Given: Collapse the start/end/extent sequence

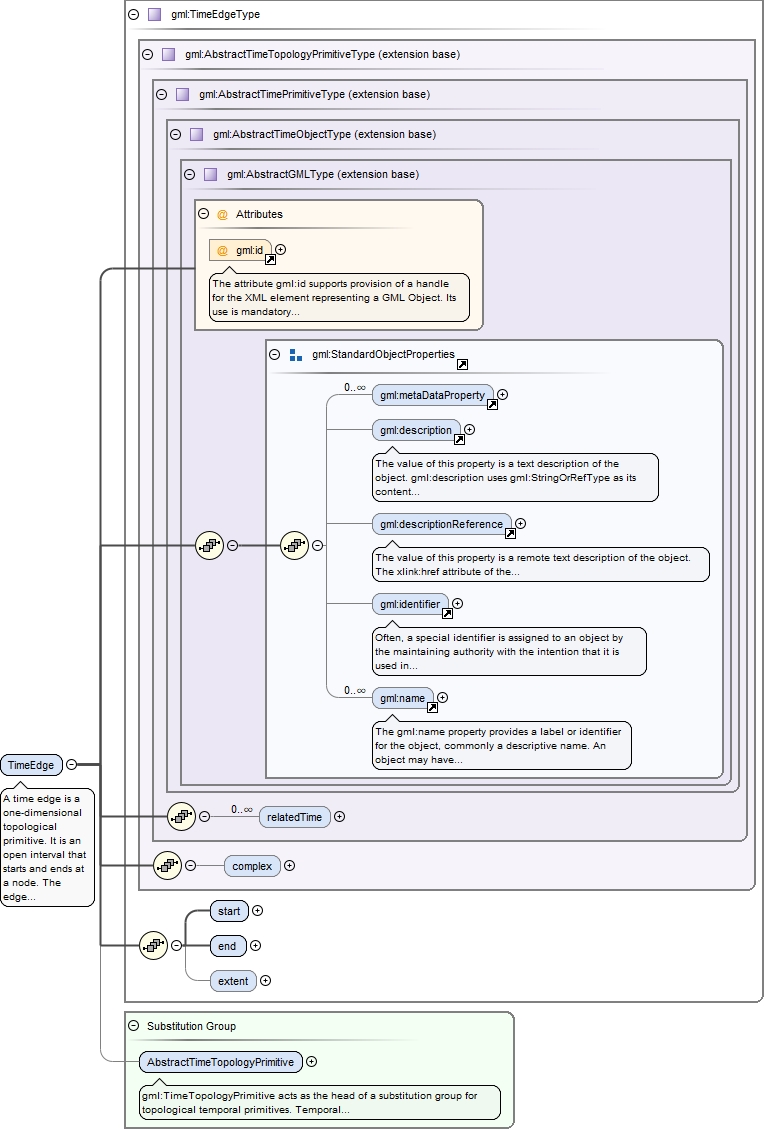Looking at the screenshot, I should tap(176, 946).
